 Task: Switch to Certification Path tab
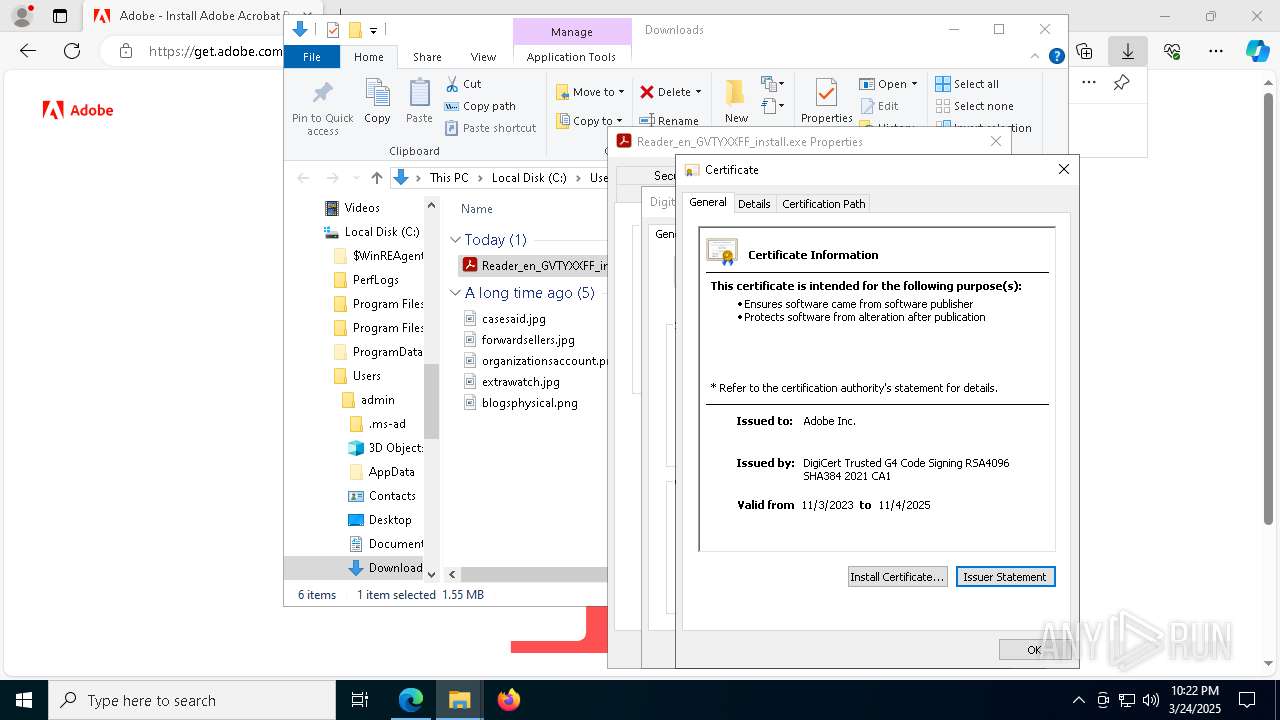pyautogui.click(x=823, y=203)
